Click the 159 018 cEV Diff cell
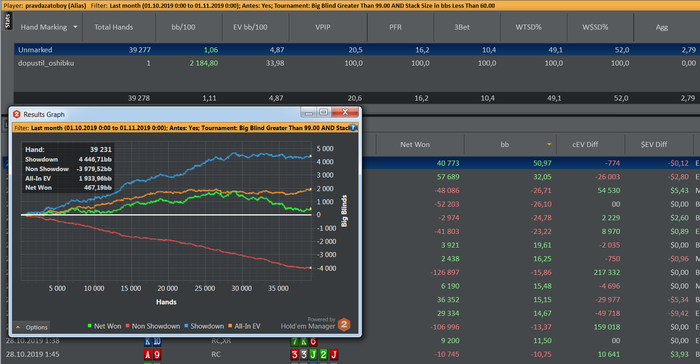The image size is (700, 364). coord(607,327)
